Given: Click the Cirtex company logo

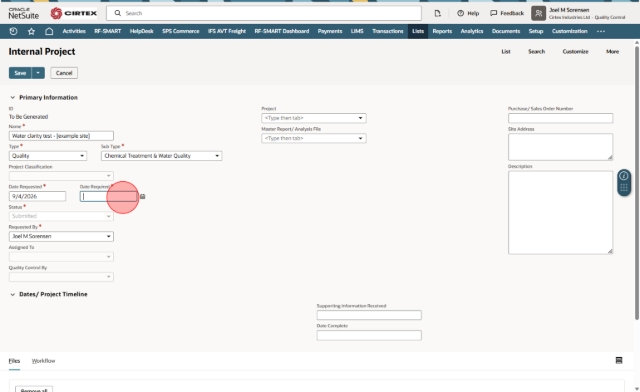Looking at the screenshot, I should 74,13.
